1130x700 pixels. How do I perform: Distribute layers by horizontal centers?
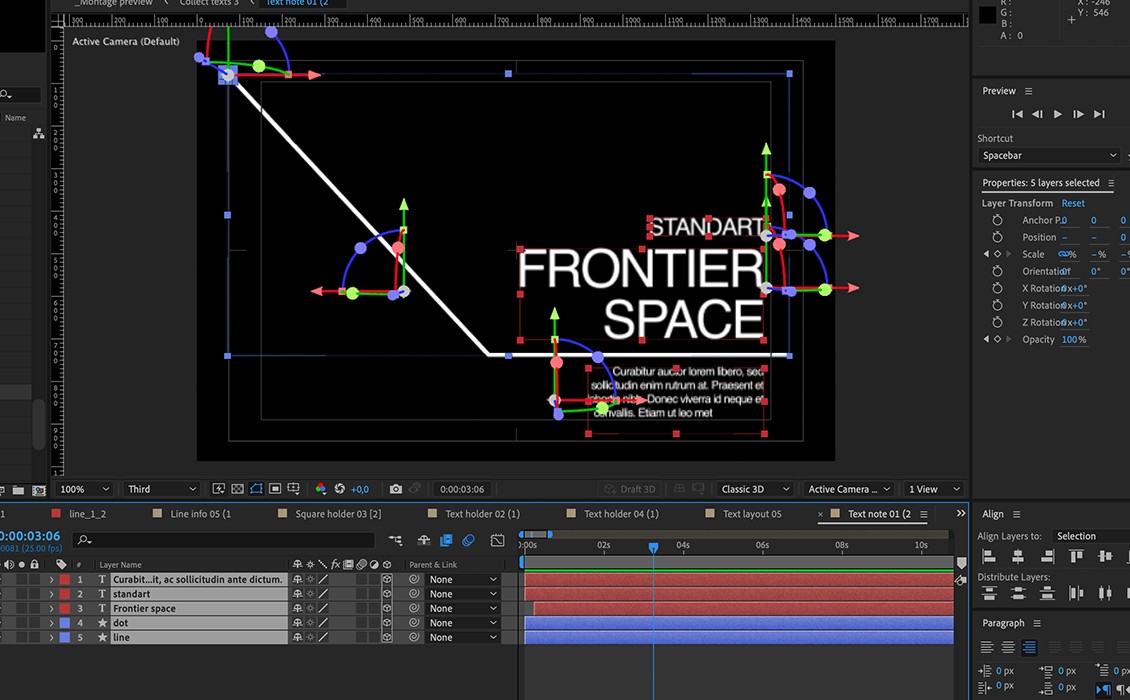tap(1105, 593)
